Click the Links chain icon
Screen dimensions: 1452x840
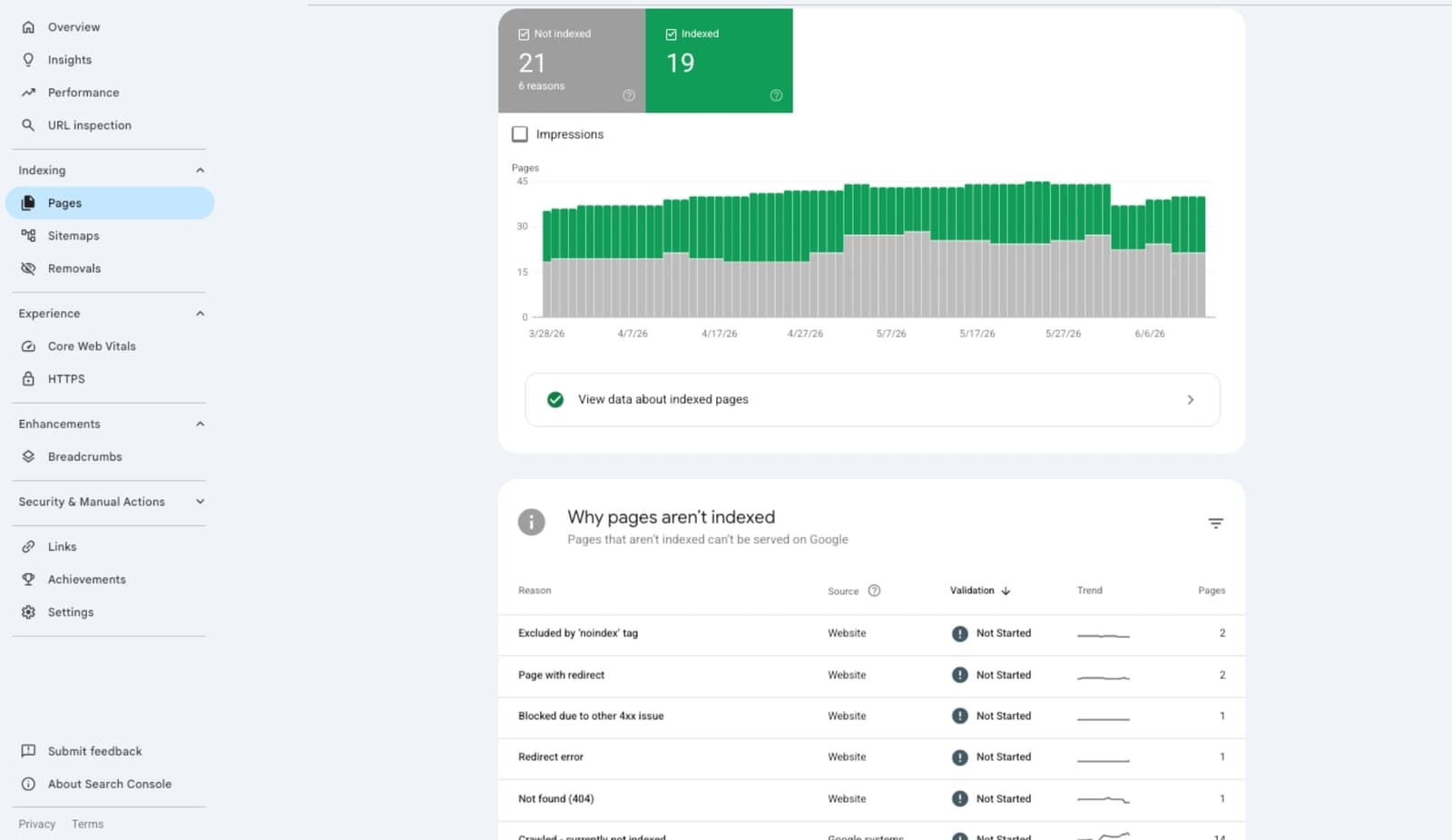tap(28, 547)
